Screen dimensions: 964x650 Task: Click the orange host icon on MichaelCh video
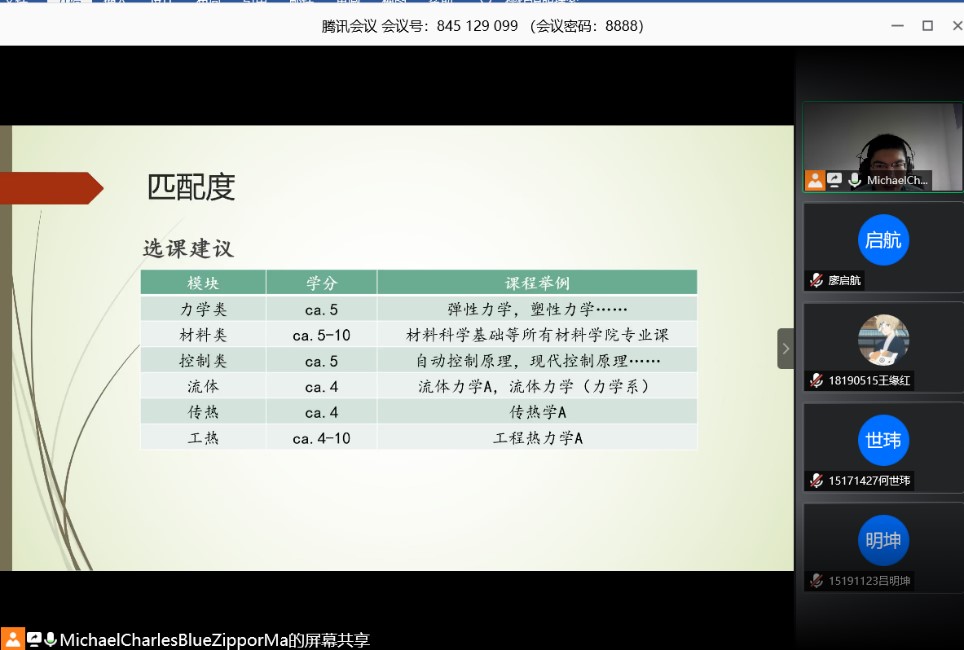[815, 180]
